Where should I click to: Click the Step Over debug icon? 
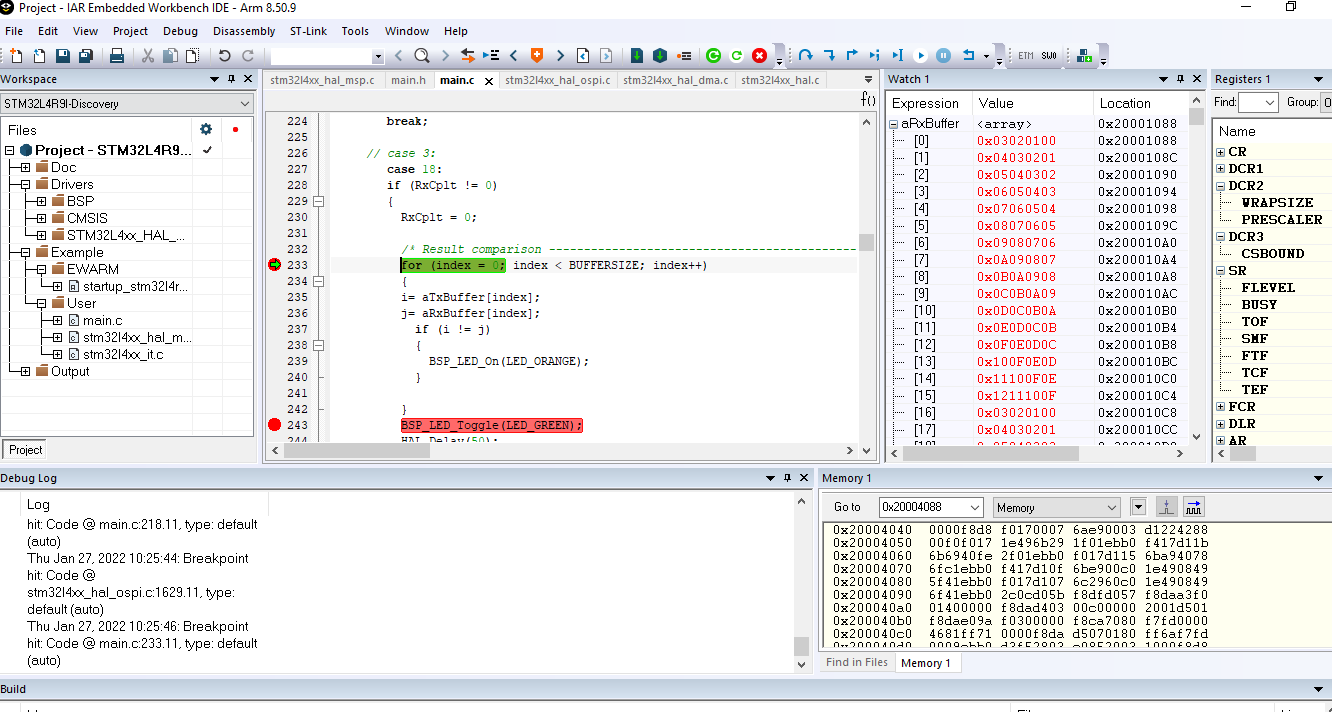pyautogui.click(x=804, y=56)
